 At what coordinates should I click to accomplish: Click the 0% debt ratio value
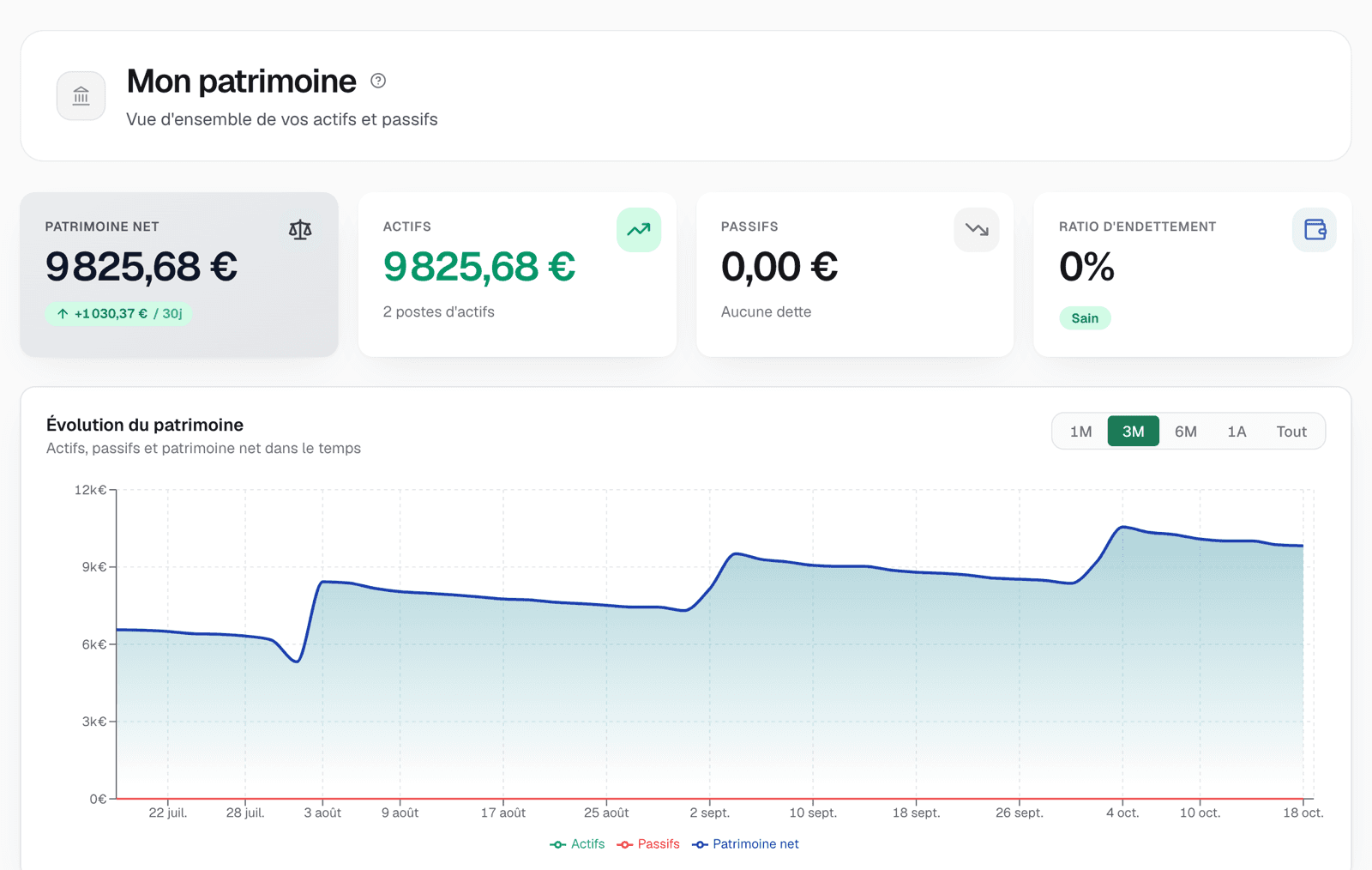click(x=1087, y=267)
